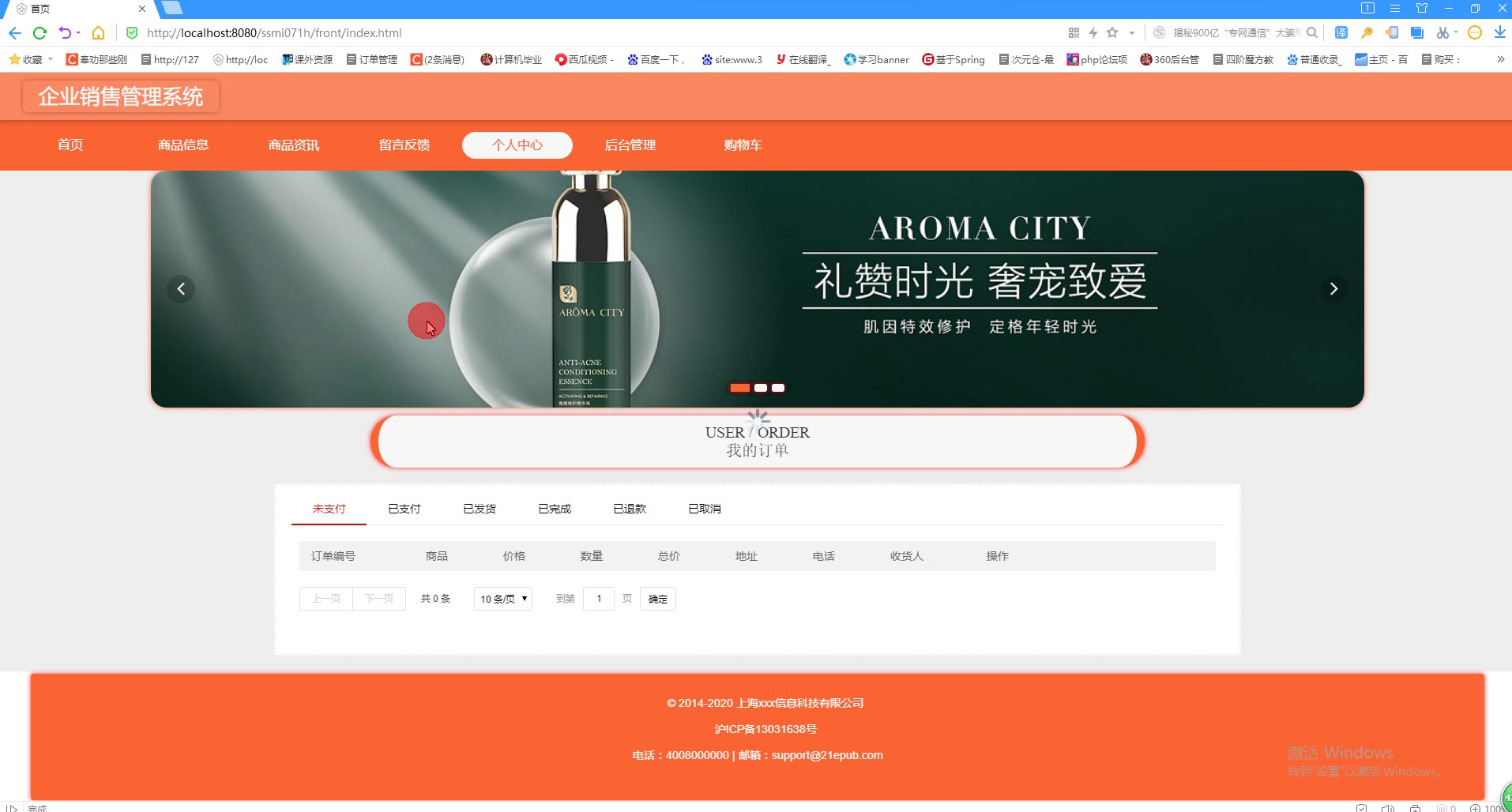The width and height of the screenshot is (1512, 812).
Task: Expand the scissors tool dropdown arrow
Action: 1456,33
